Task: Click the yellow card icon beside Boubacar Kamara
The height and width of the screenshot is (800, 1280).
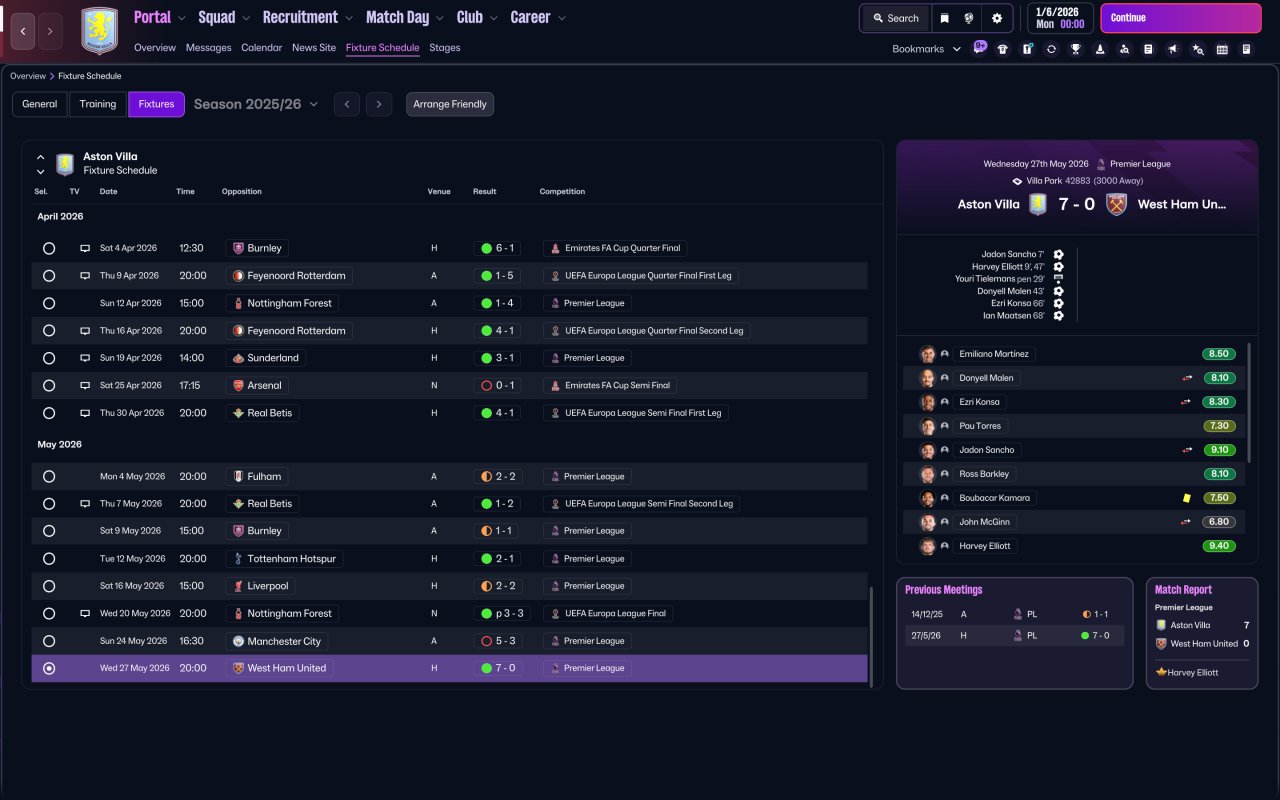Action: point(1186,498)
